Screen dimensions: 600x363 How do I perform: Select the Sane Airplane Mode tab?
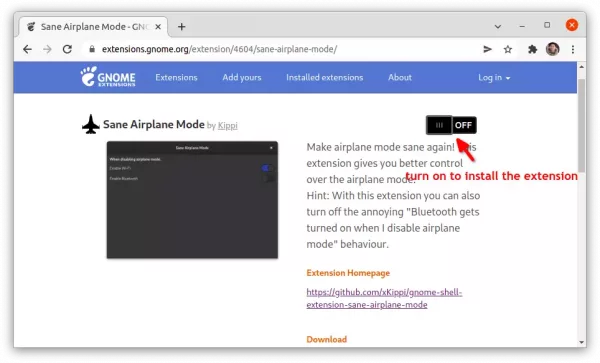[x=93, y=27]
